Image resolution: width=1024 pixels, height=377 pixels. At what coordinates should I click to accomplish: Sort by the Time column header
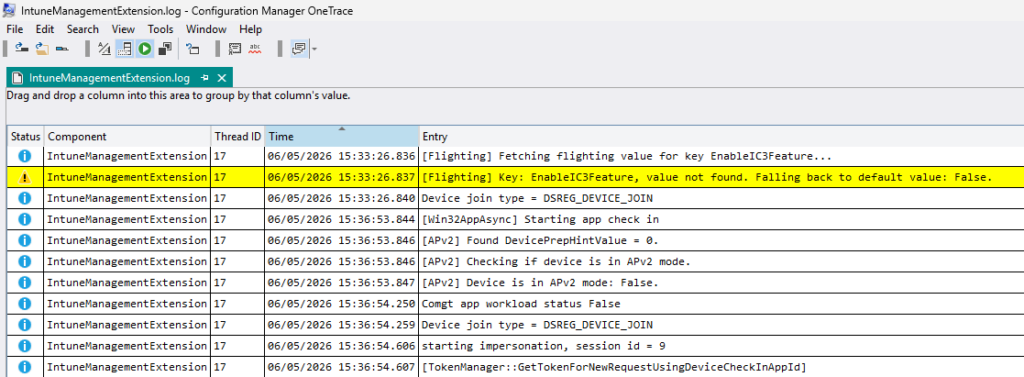click(342, 137)
